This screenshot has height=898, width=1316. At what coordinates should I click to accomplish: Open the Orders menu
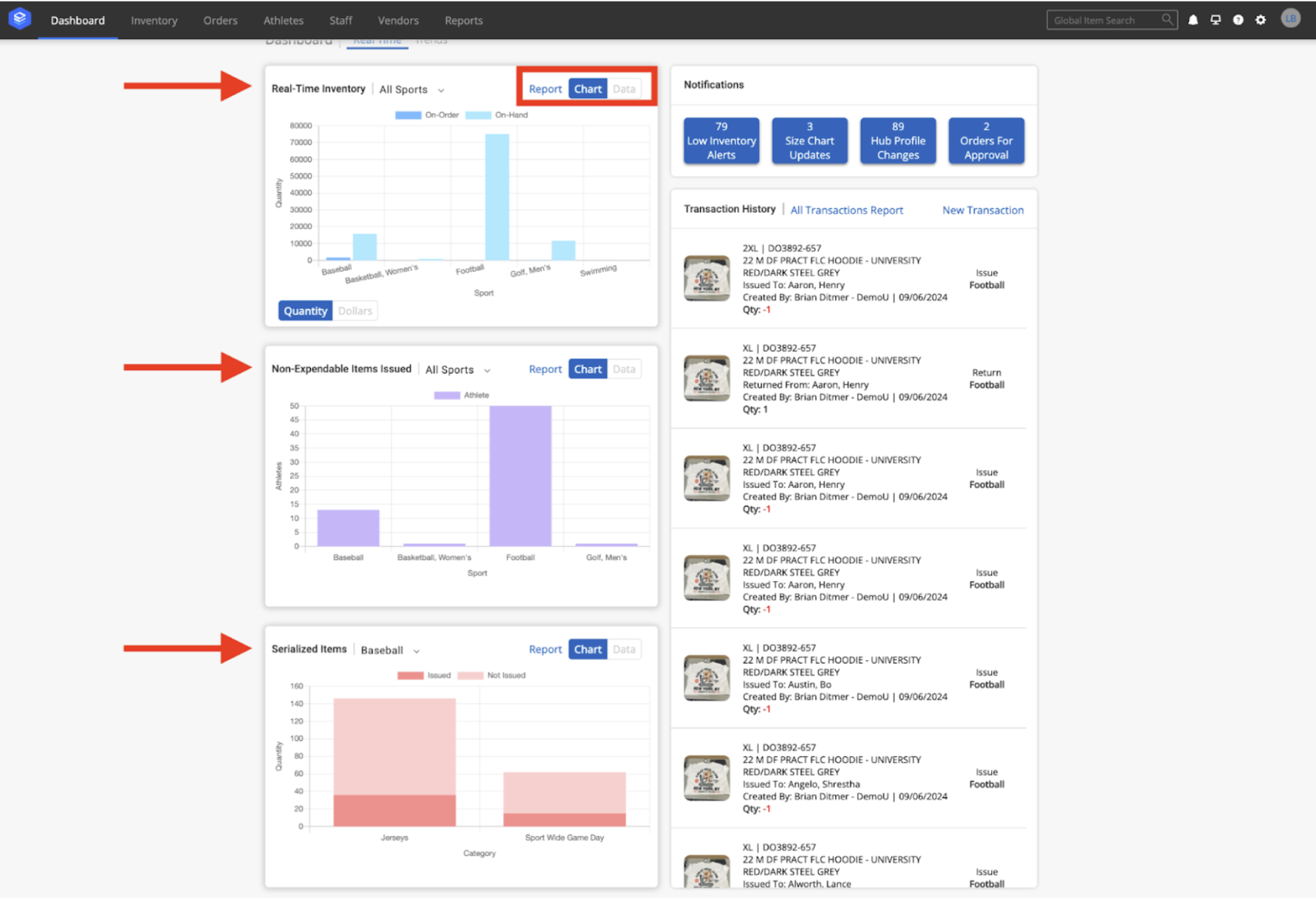coord(220,21)
